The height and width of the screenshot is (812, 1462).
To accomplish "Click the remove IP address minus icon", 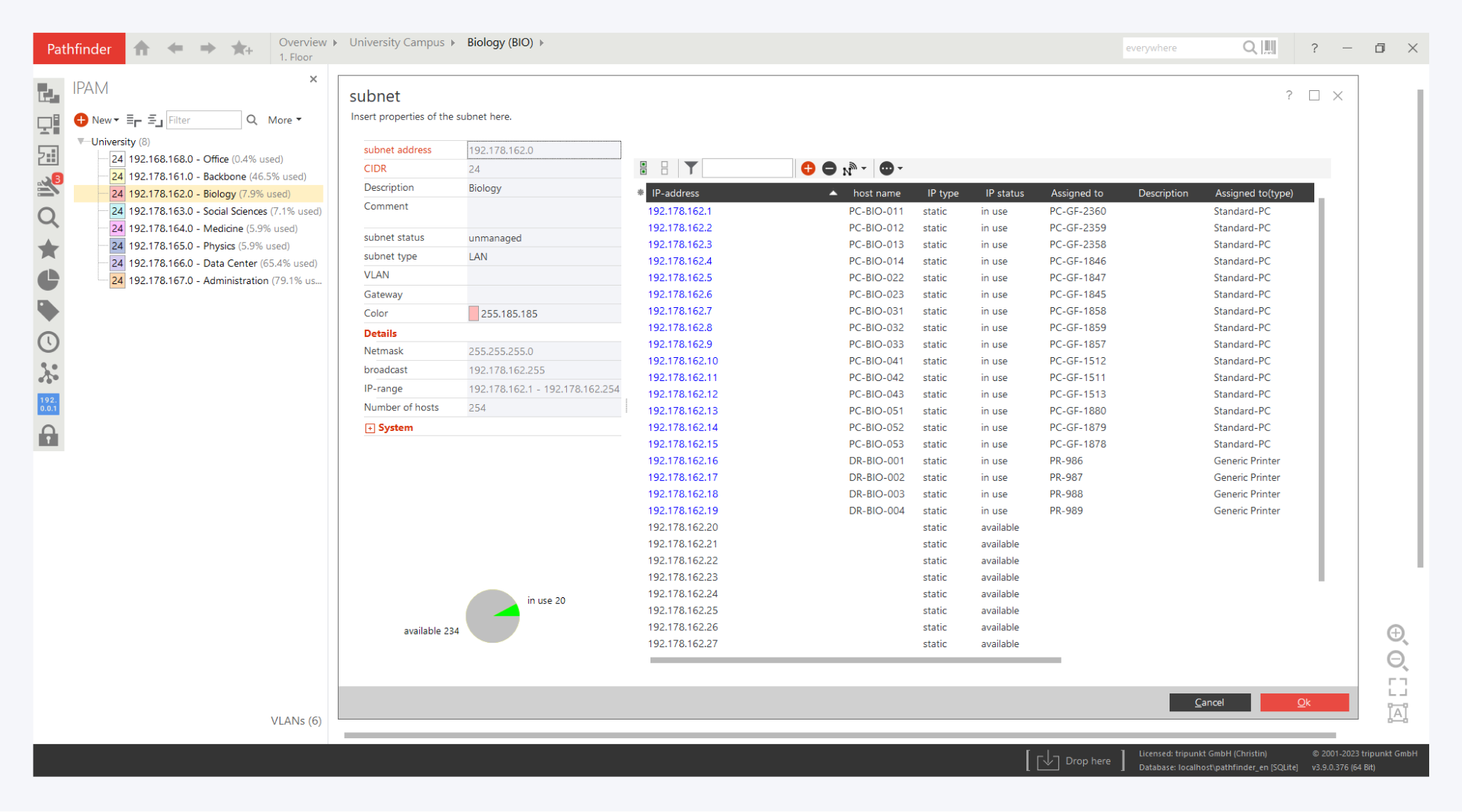I will click(x=829, y=169).
